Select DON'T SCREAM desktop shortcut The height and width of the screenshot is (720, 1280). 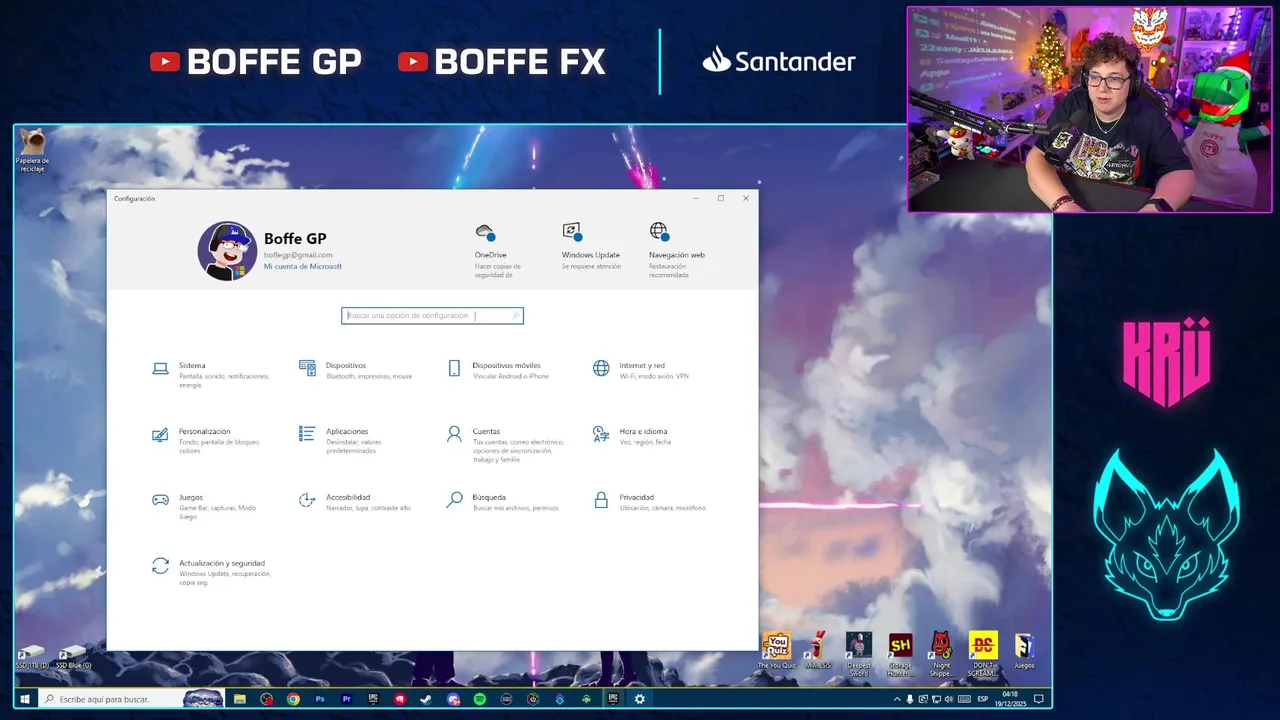pos(982,655)
